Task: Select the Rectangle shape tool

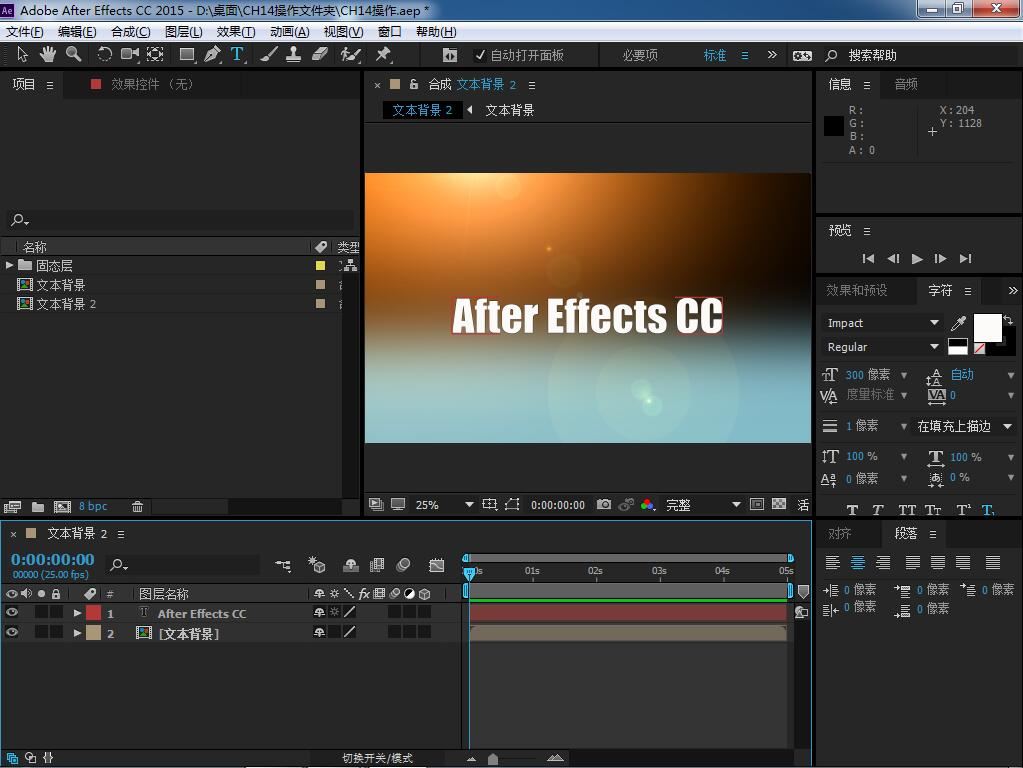Action: coord(187,55)
